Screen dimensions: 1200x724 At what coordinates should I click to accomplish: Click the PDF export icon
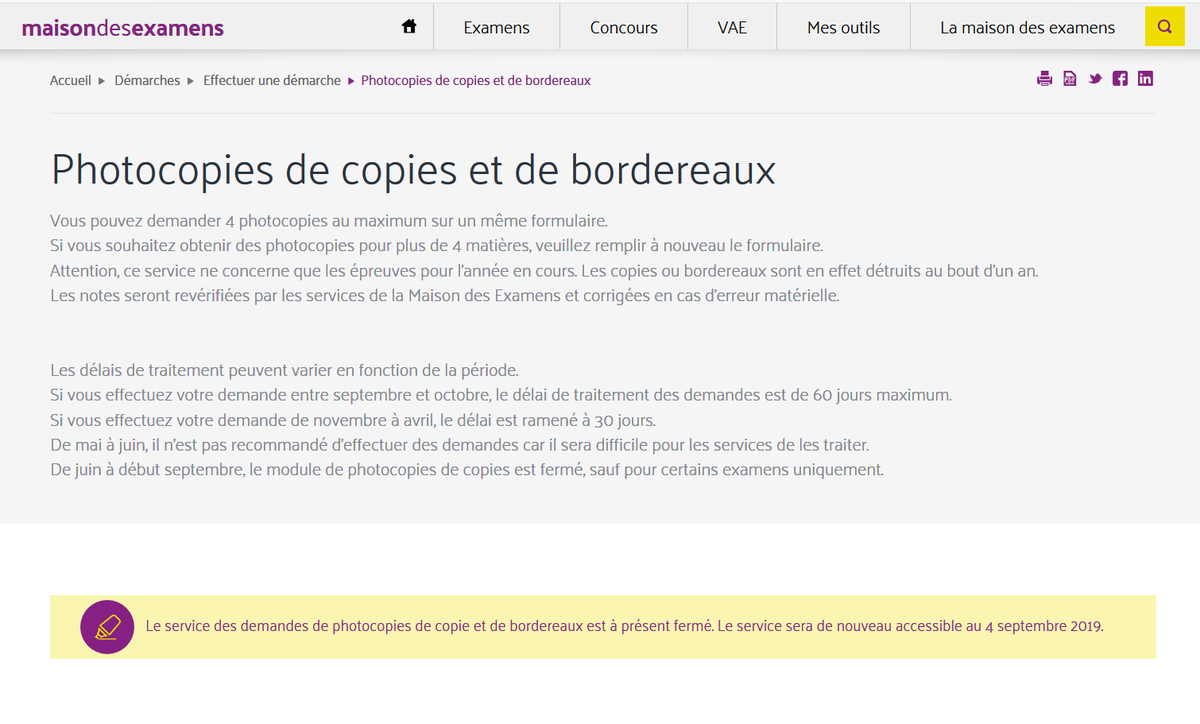[1070, 79]
